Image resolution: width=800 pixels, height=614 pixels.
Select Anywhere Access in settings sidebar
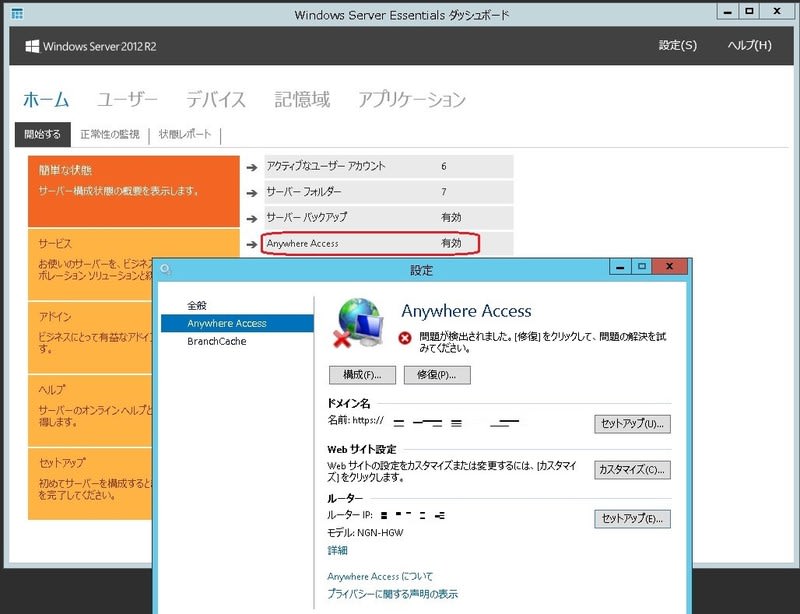pyautogui.click(x=237, y=324)
